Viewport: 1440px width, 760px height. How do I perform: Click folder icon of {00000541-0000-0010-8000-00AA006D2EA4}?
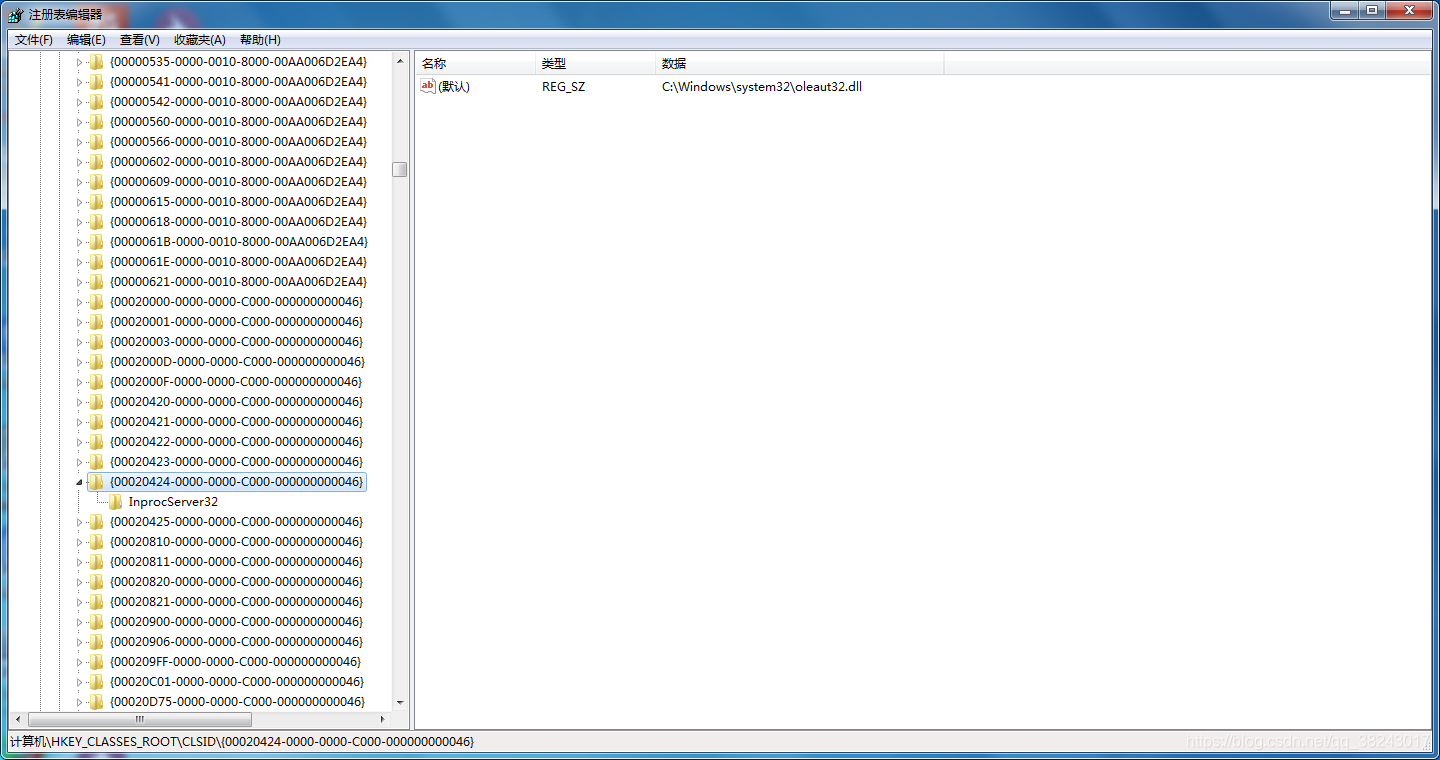point(96,82)
